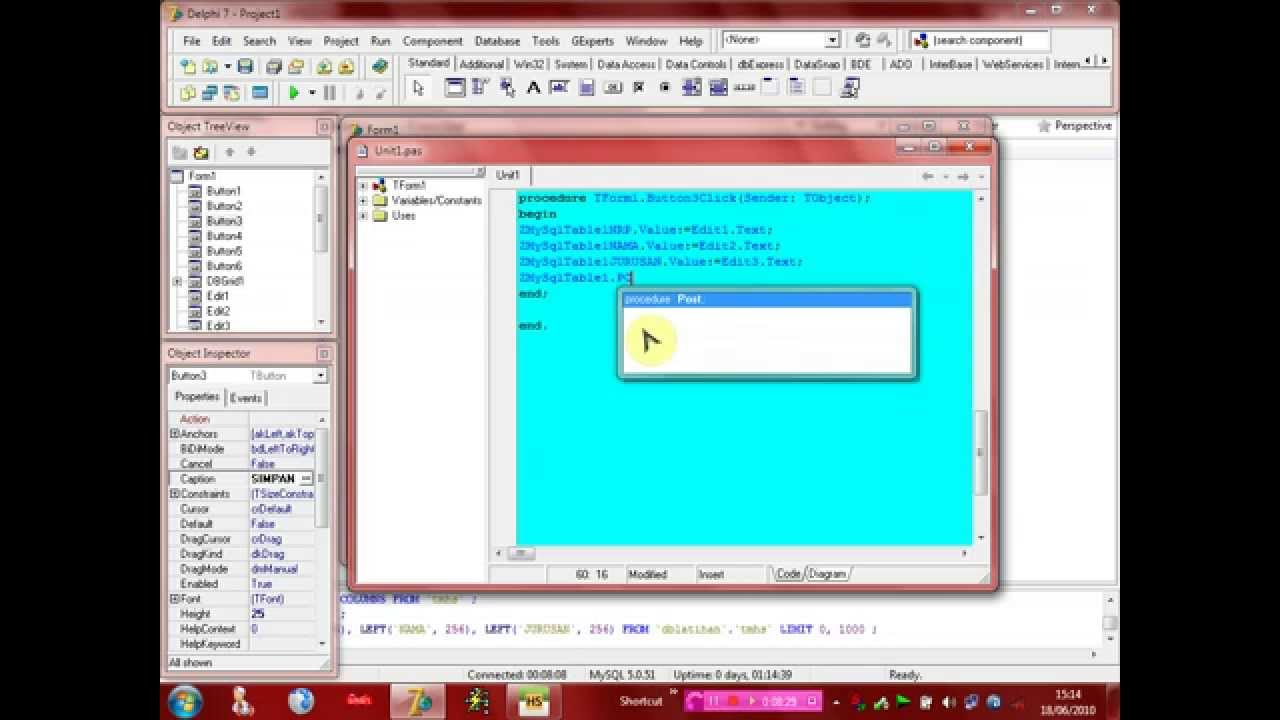
Task: Open the Component menu
Action: tap(432, 41)
